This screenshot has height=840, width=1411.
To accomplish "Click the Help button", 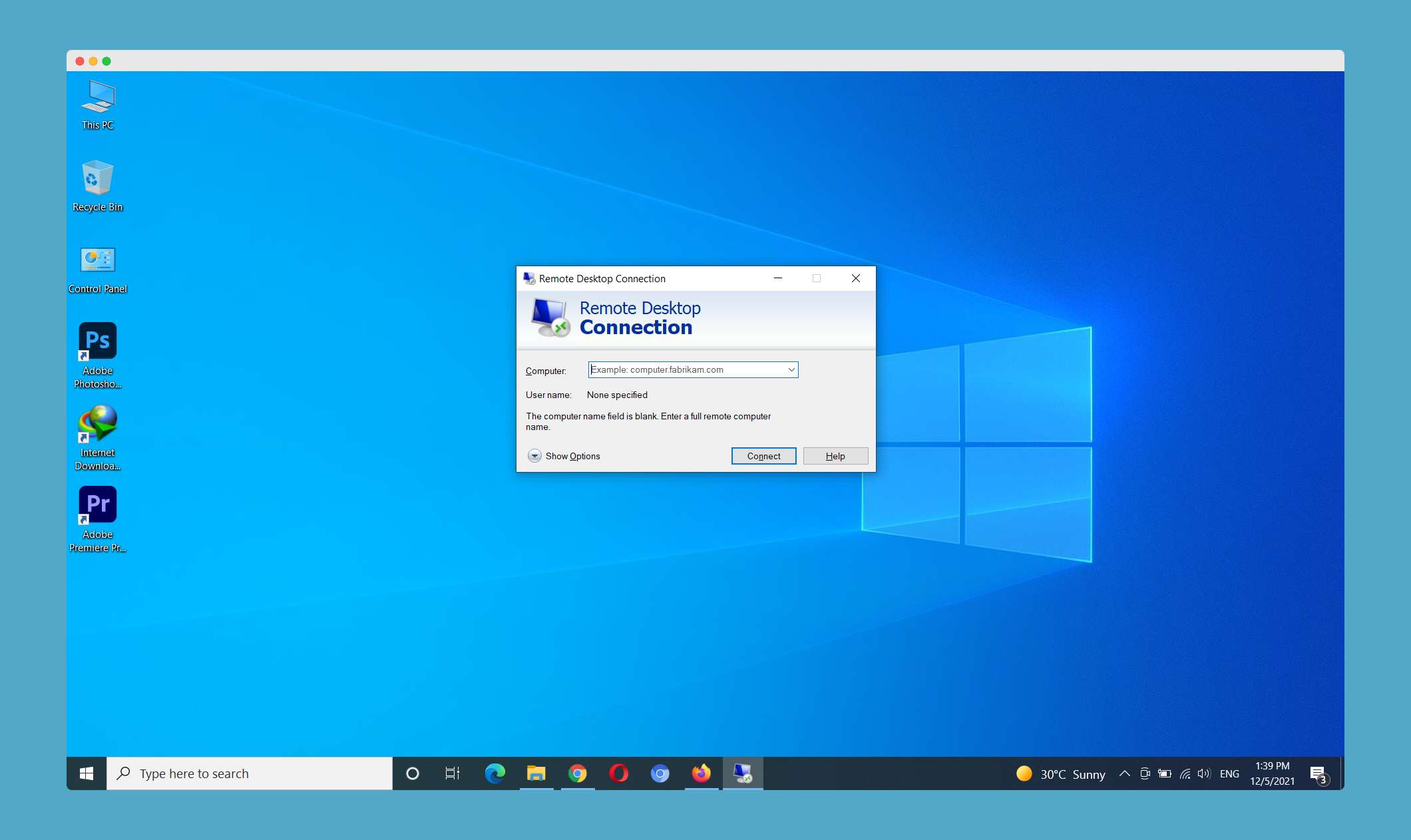I will 835,456.
